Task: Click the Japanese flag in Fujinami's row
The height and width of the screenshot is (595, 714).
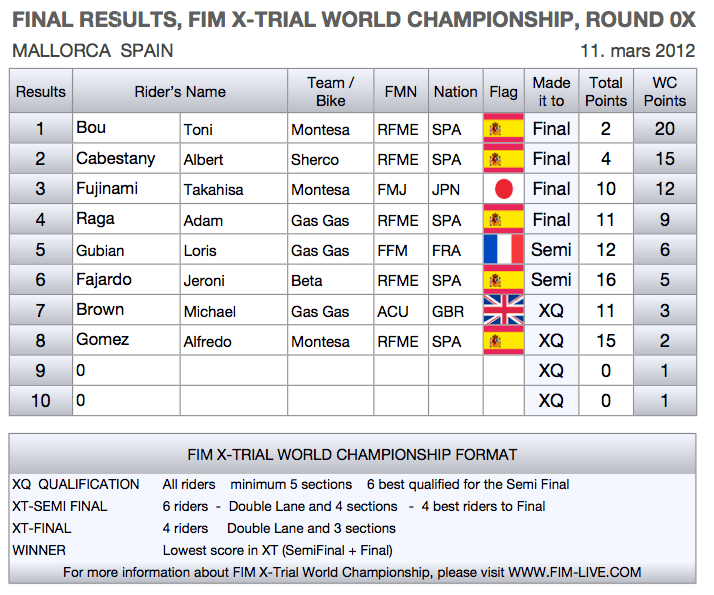Action: 503,188
